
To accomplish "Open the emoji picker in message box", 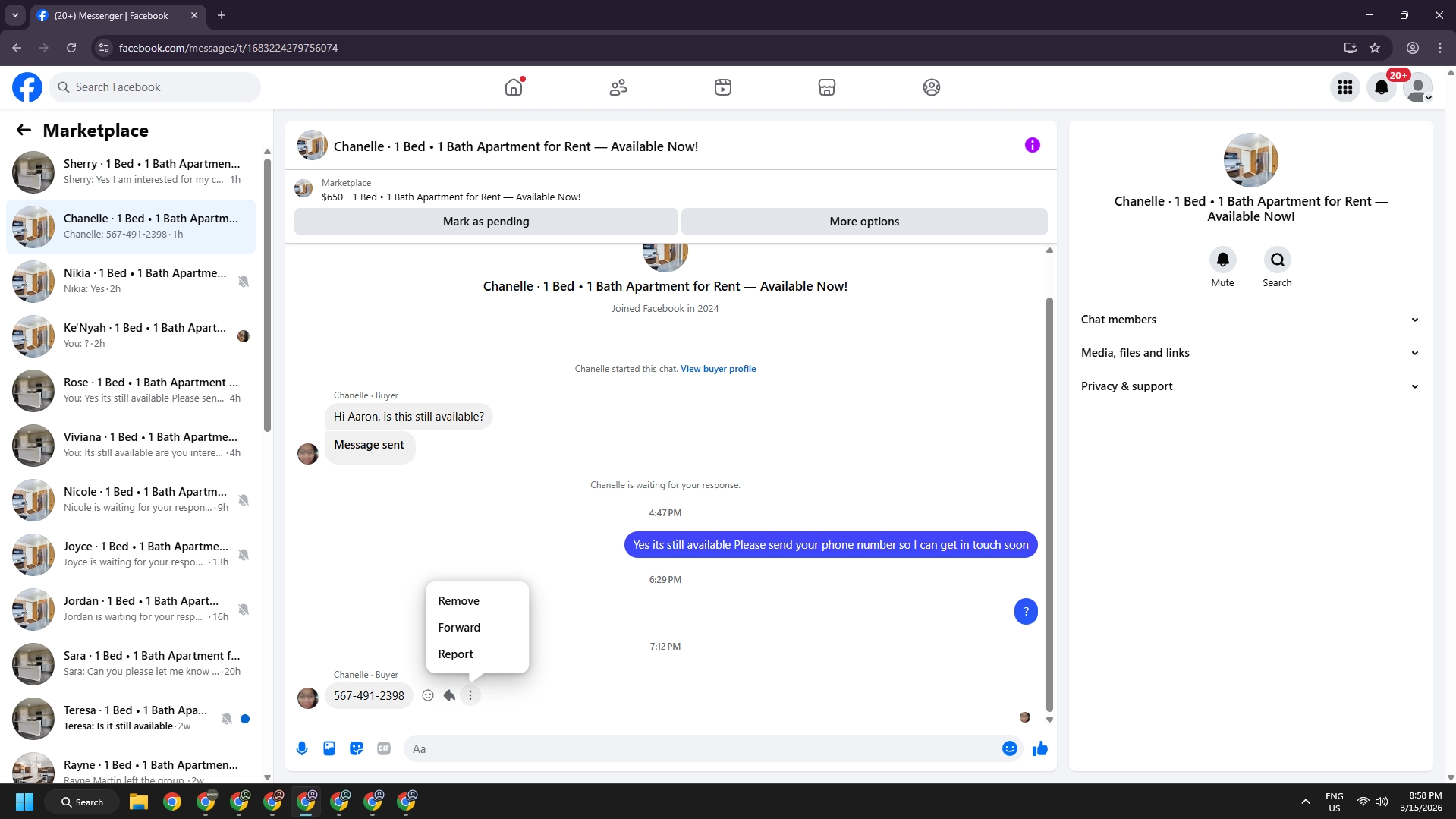I will tap(1010, 748).
